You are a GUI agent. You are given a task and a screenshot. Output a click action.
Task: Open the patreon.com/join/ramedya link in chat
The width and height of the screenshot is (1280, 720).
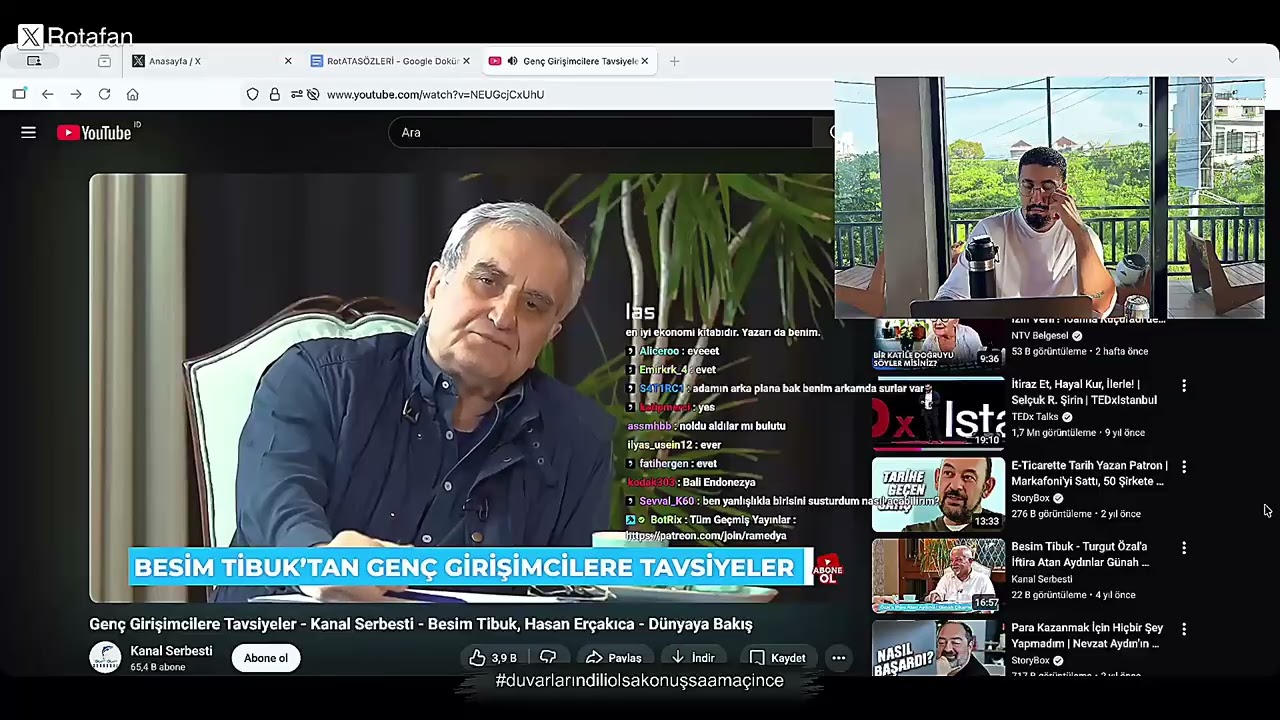(706, 536)
